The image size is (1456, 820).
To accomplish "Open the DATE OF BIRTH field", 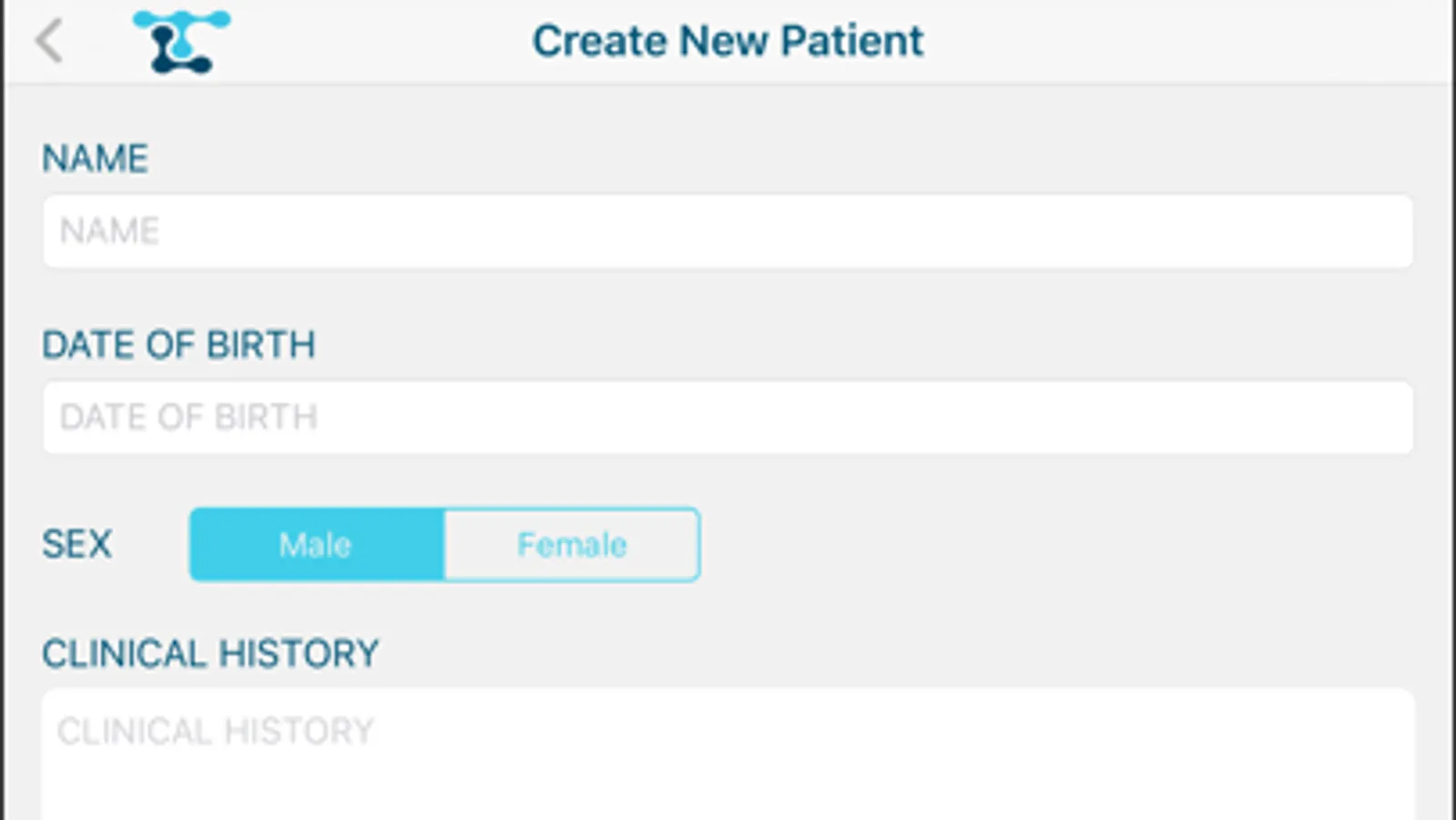I will click(728, 417).
